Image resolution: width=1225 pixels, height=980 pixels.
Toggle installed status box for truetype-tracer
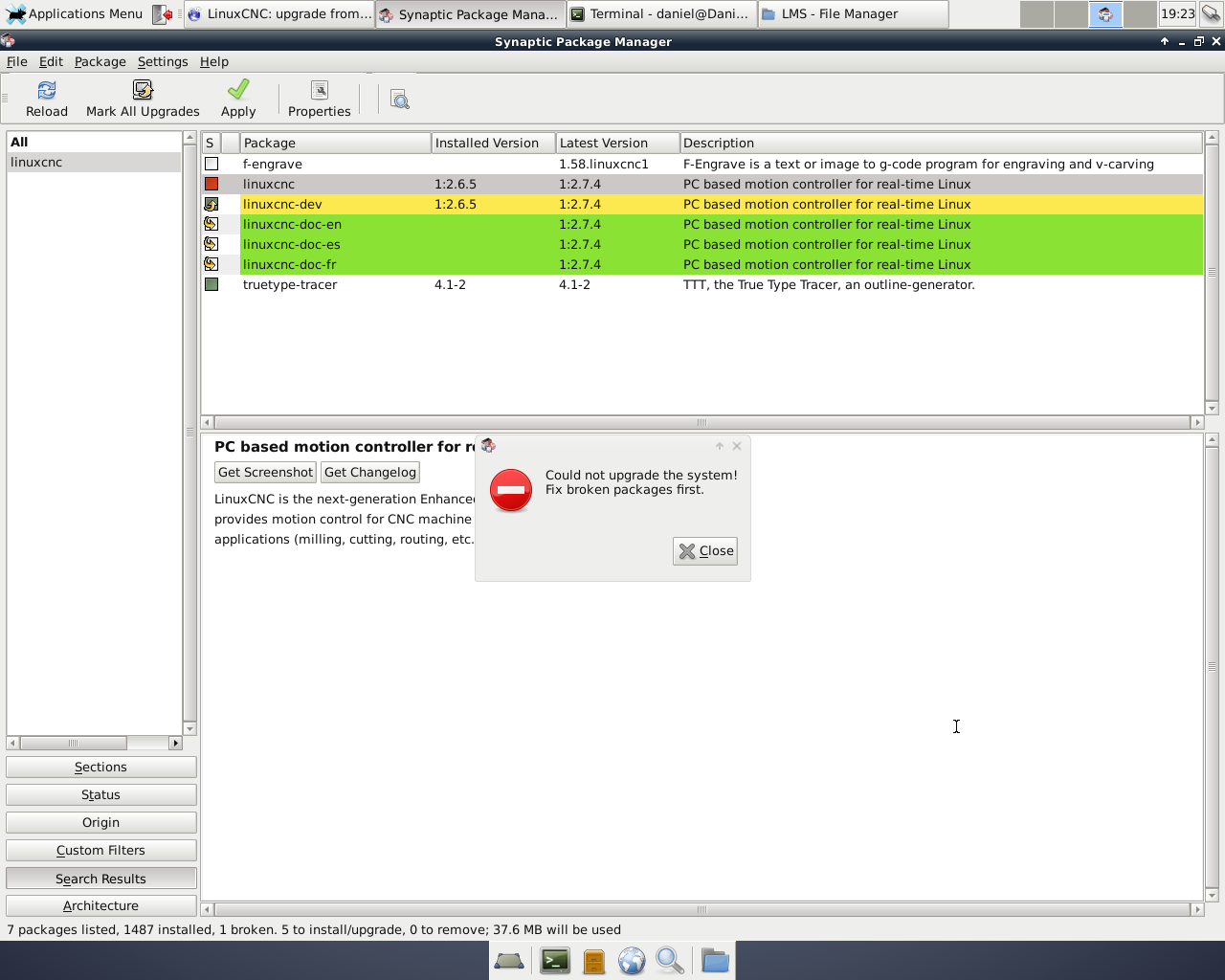coord(212,284)
